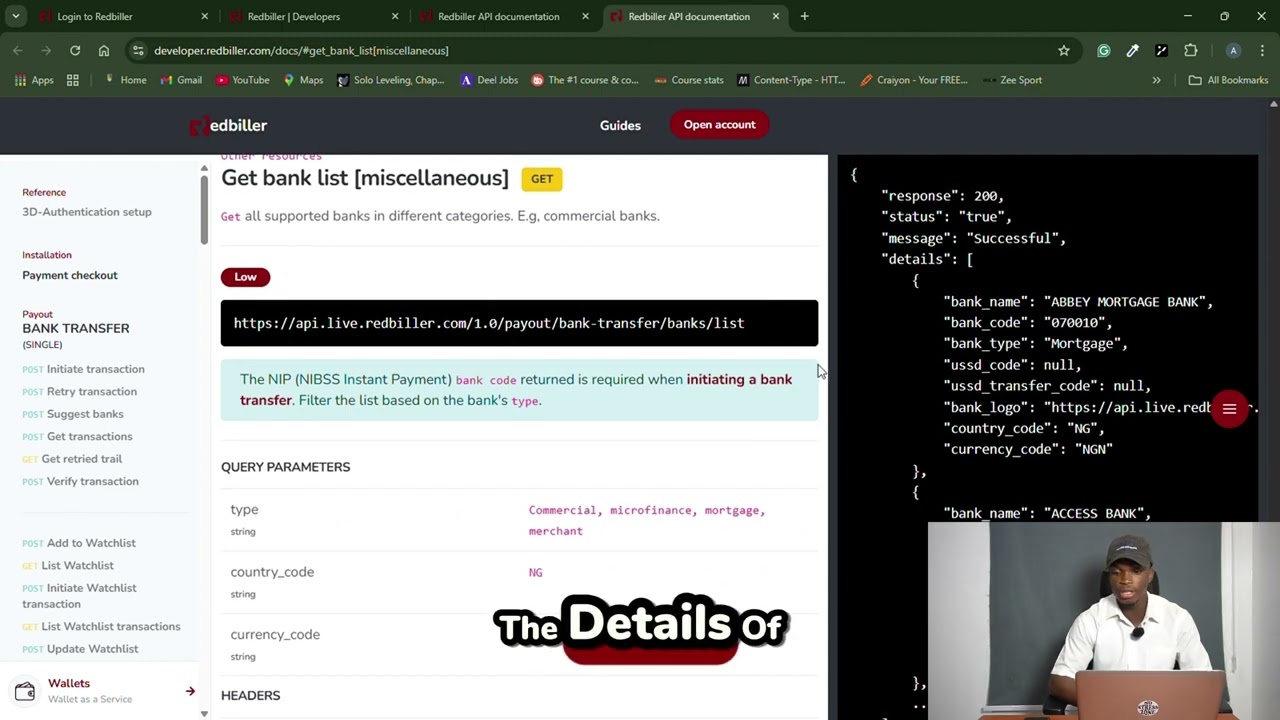Click the bank-transfer/banks/list API endpoint URL
Image resolution: width=1280 pixels, height=720 pixels.
[489, 323]
